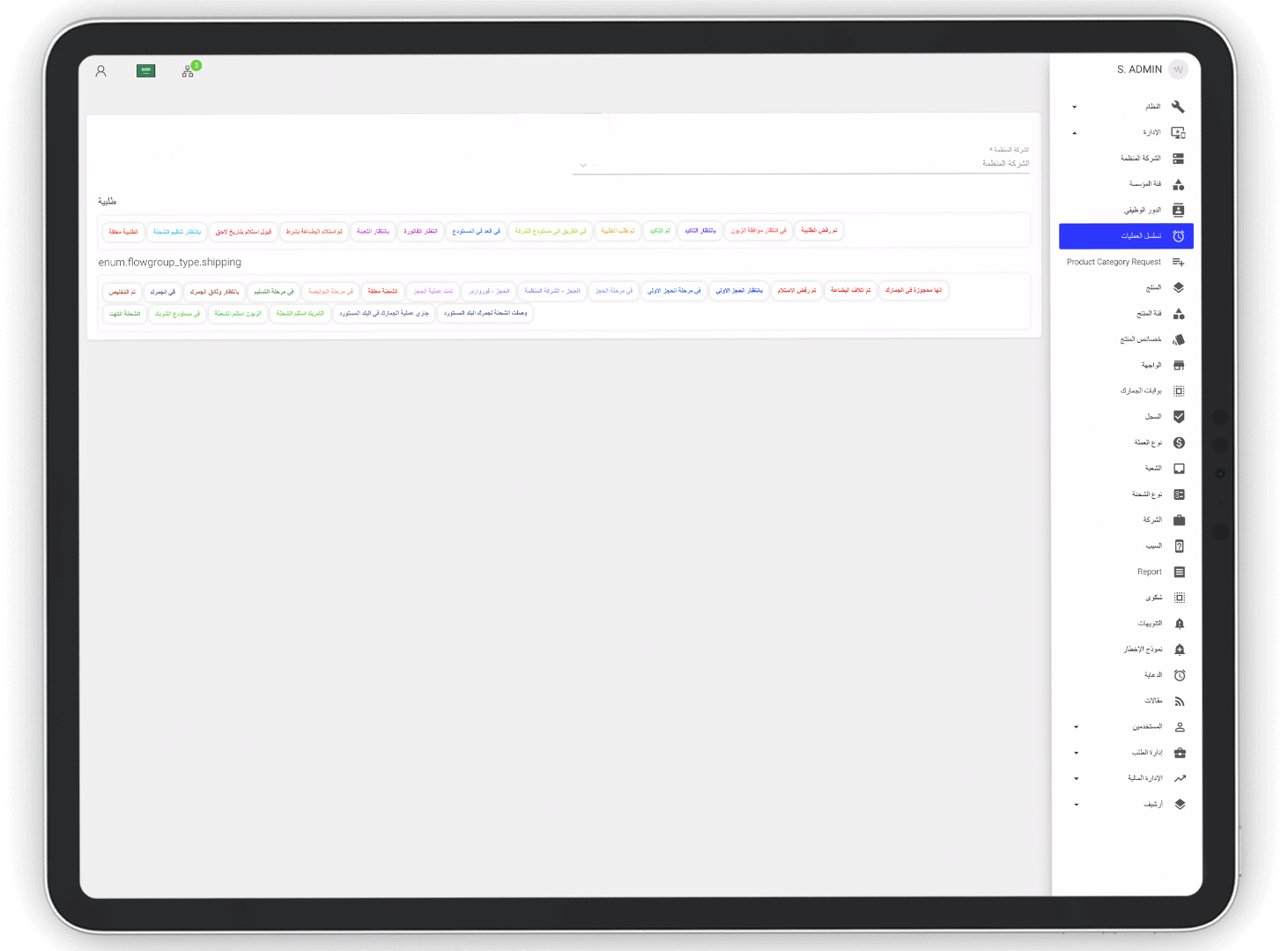Click the enum.flowgroup_type.shipping heading text
Viewport: 1288px width, 951px height.
click(170, 262)
